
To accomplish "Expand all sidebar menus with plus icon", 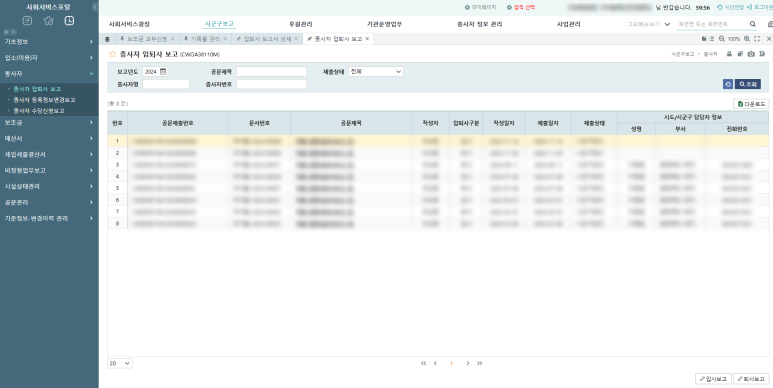I will (x=5, y=32).
